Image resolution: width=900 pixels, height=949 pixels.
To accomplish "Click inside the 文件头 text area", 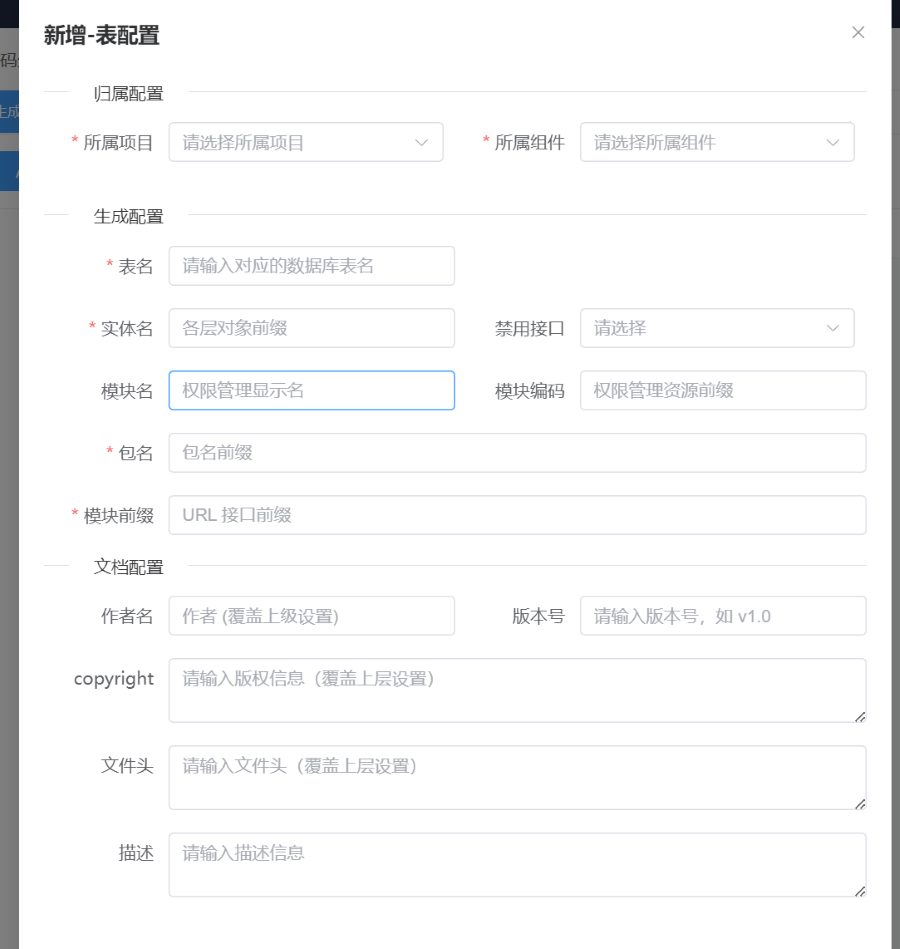I will pyautogui.click(x=516, y=777).
